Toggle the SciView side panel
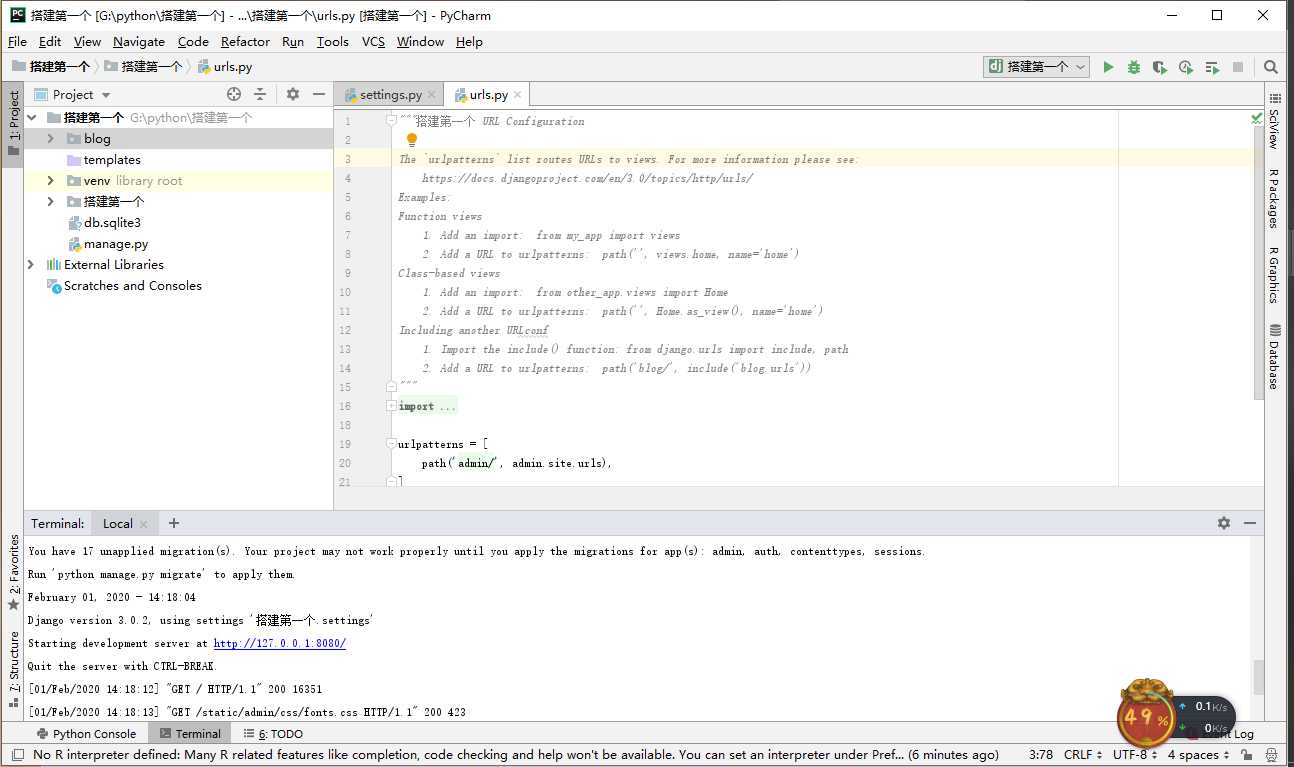1294x767 pixels. [1274, 121]
